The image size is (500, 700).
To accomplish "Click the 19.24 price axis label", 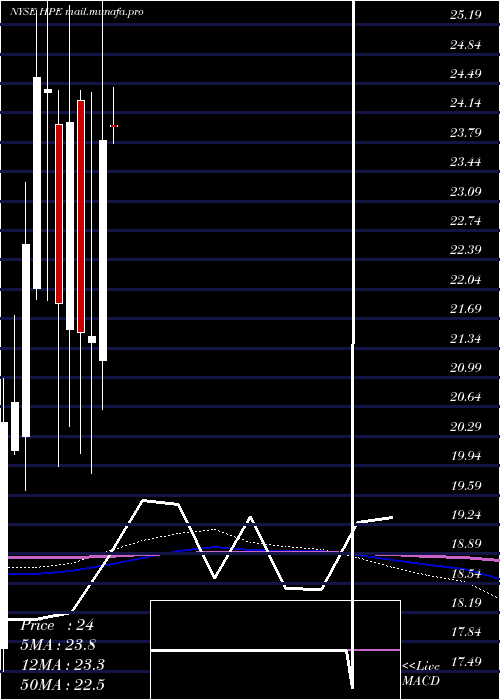I will click(465, 515).
